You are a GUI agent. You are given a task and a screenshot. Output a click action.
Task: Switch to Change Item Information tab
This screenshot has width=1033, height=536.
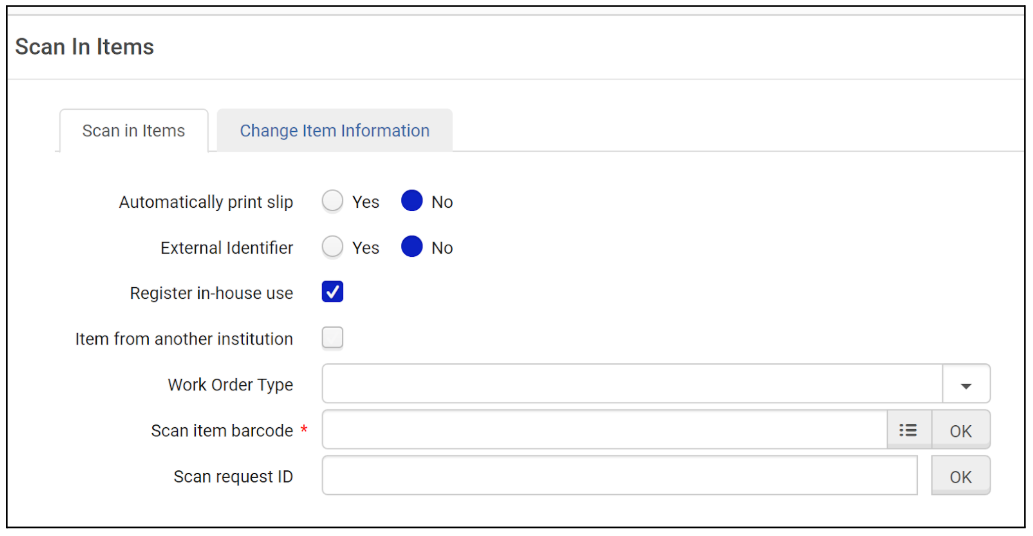(x=334, y=131)
